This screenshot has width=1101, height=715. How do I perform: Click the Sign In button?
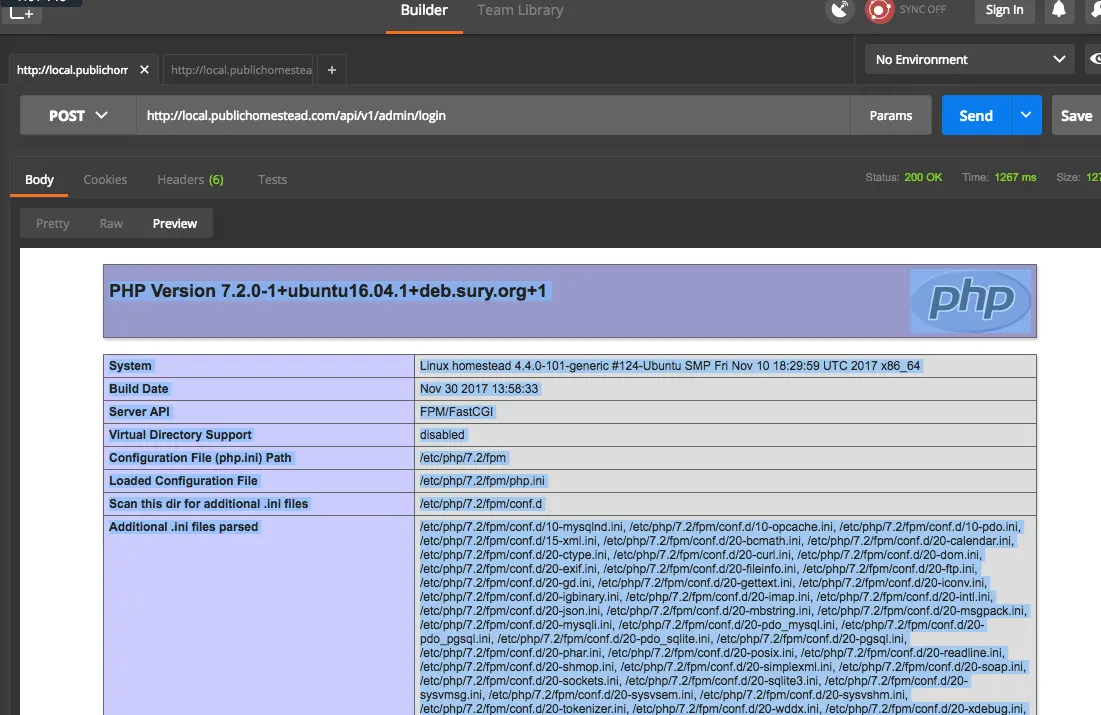pos(1004,11)
